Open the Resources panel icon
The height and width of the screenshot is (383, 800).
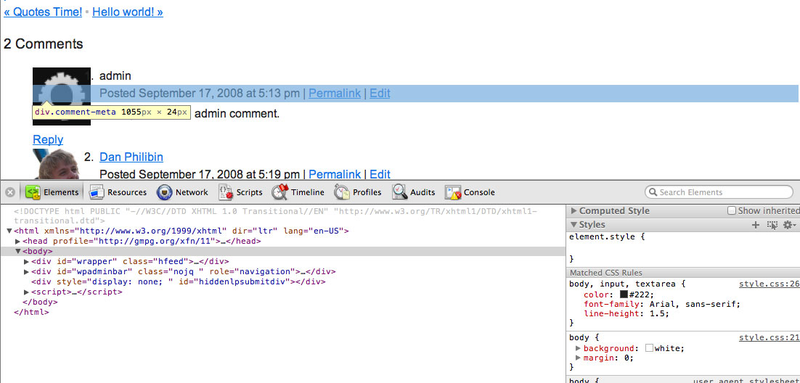click(x=97, y=192)
